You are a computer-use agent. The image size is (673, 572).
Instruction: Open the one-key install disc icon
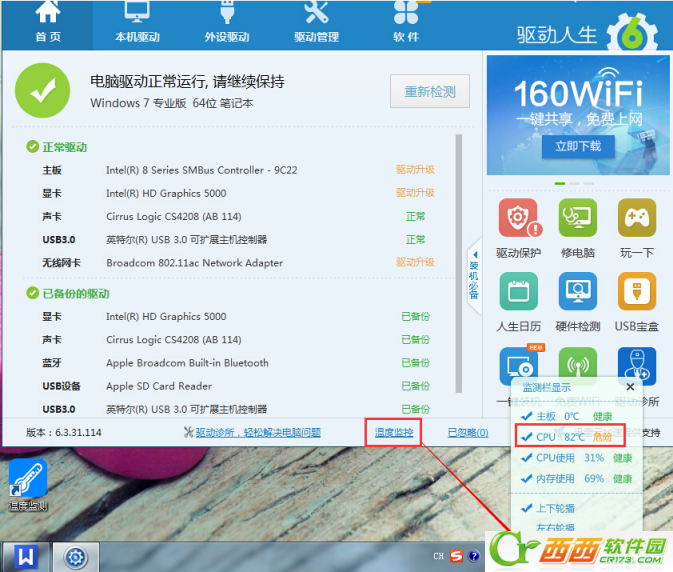tap(519, 366)
